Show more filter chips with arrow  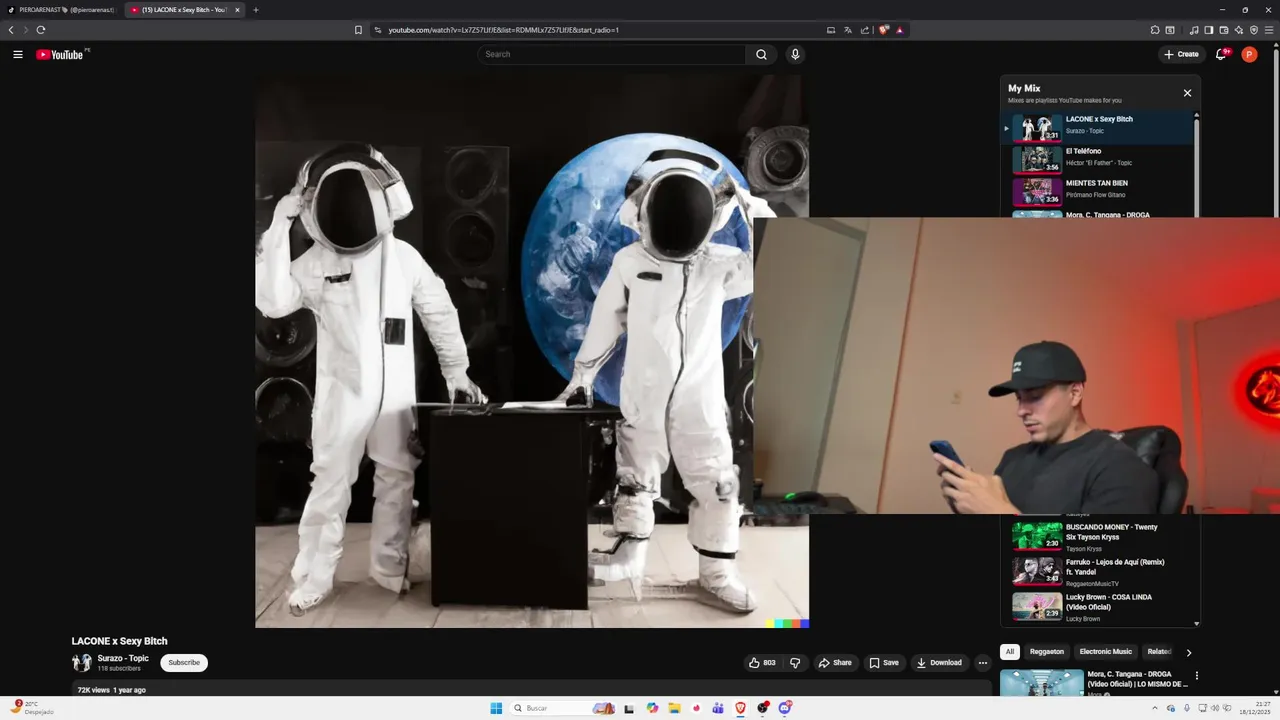[x=1188, y=652]
